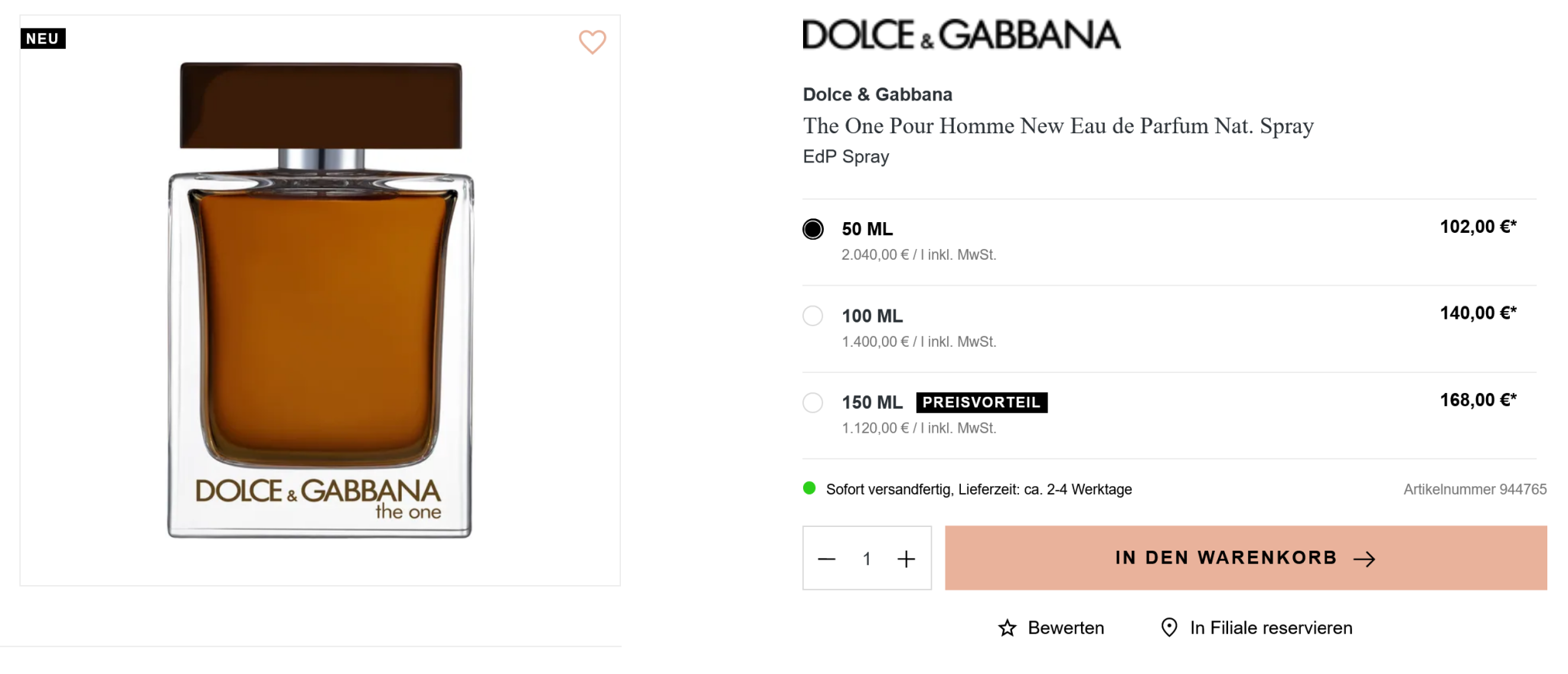Click In Filiale reservieren link
1568x674 pixels.
click(1271, 628)
